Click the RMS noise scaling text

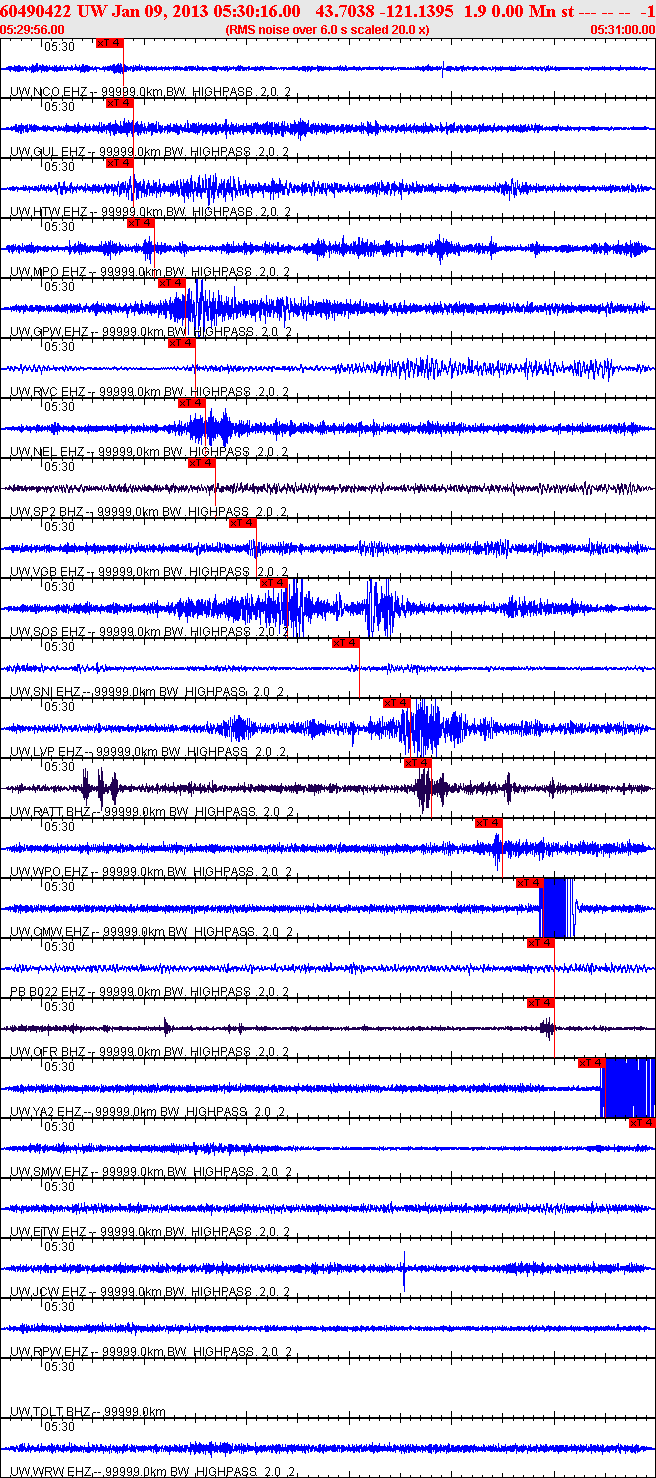(x=328, y=30)
